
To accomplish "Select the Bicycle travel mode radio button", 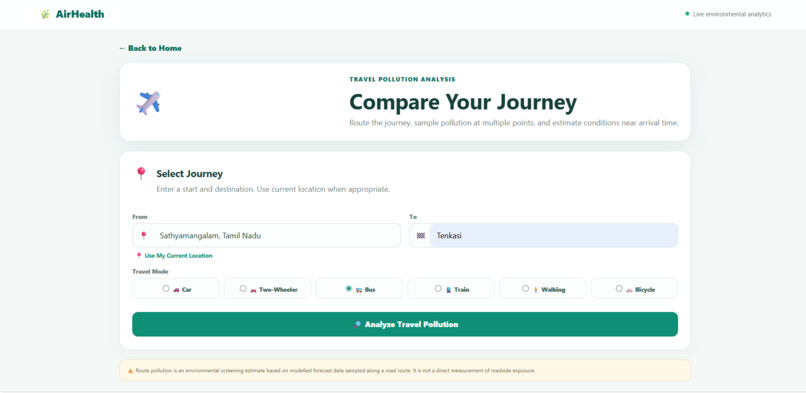I will pyautogui.click(x=619, y=289).
